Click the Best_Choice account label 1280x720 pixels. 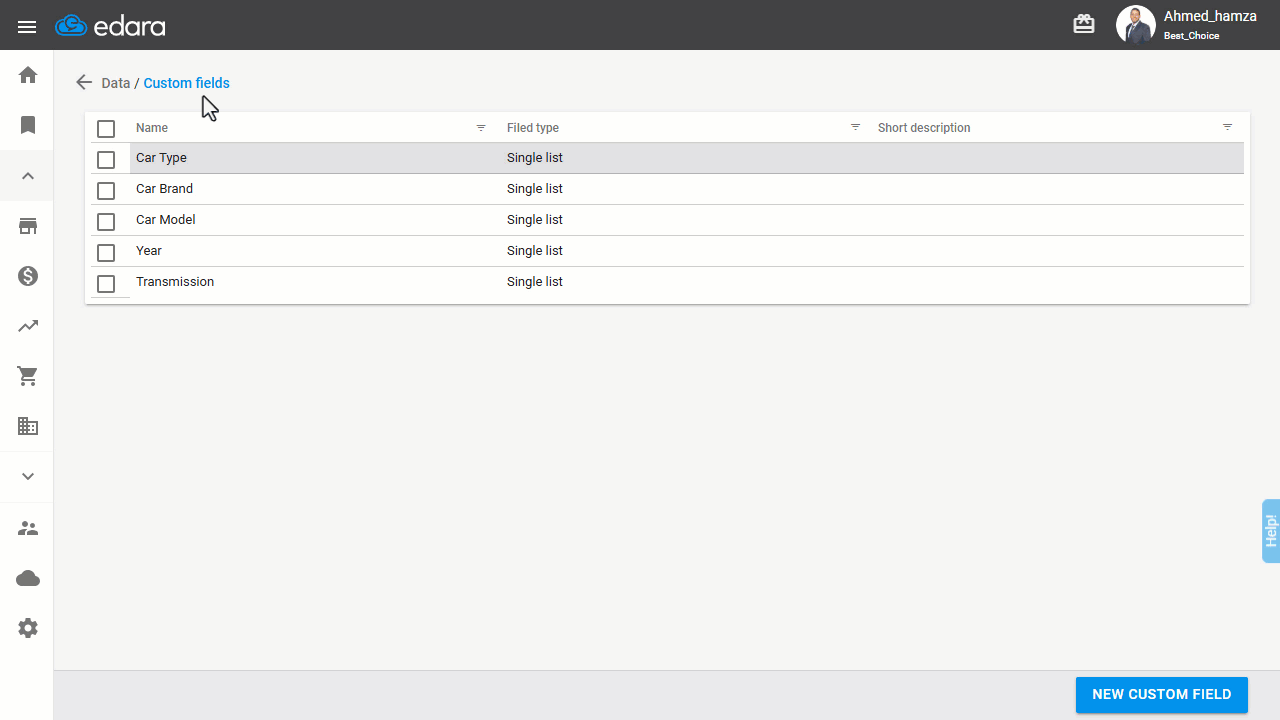click(x=1191, y=36)
